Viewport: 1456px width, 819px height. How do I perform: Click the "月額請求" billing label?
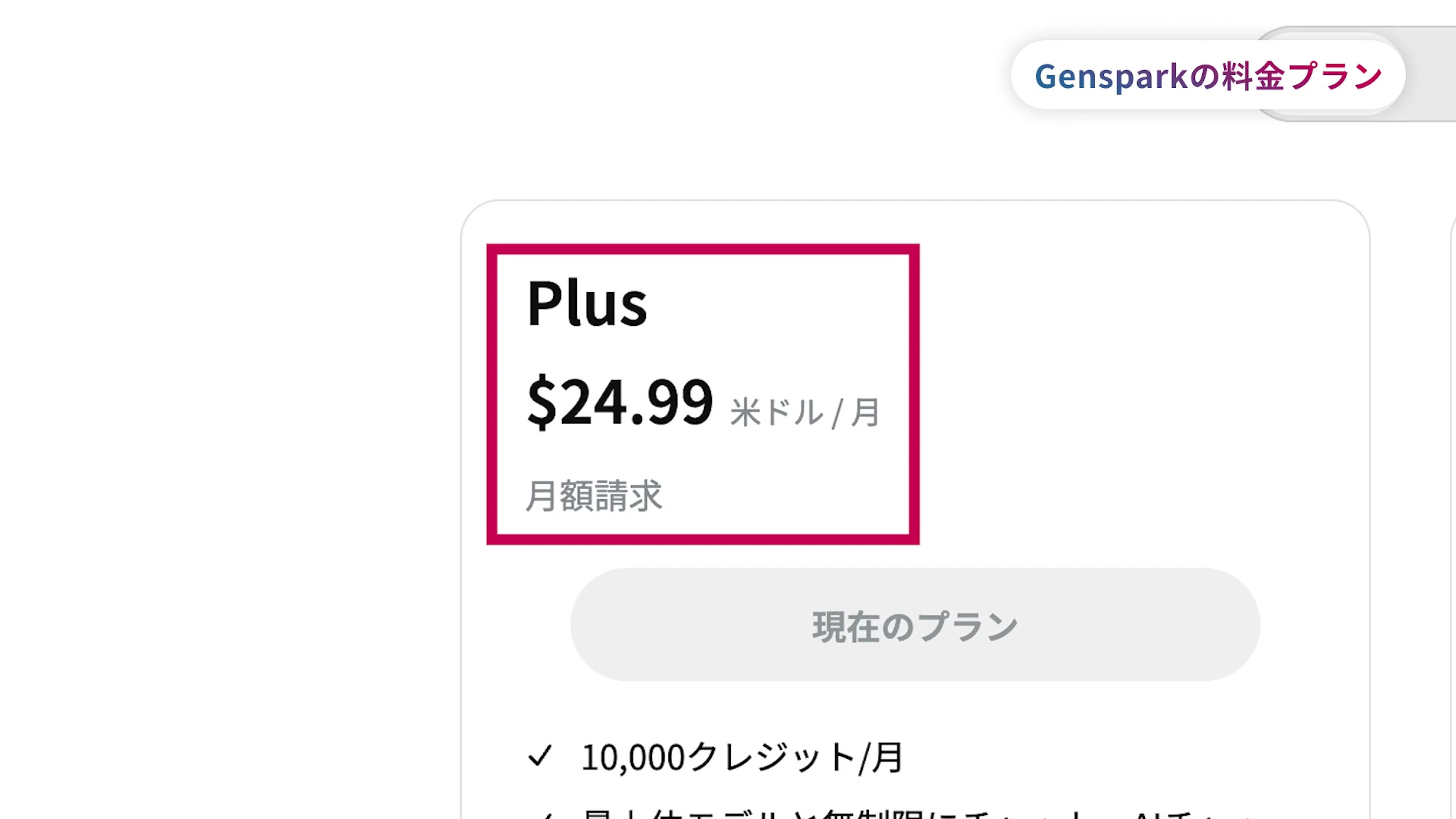[x=593, y=496]
